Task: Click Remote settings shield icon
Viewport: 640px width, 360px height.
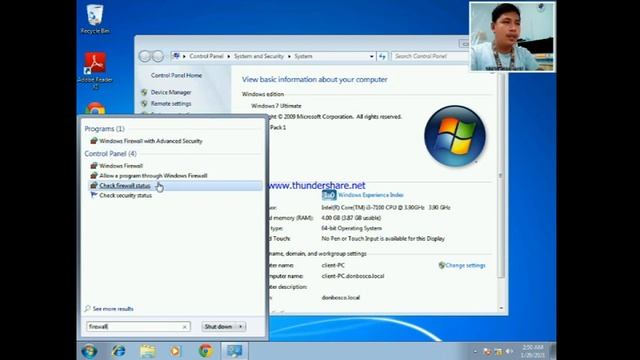Action: (144, 104)
